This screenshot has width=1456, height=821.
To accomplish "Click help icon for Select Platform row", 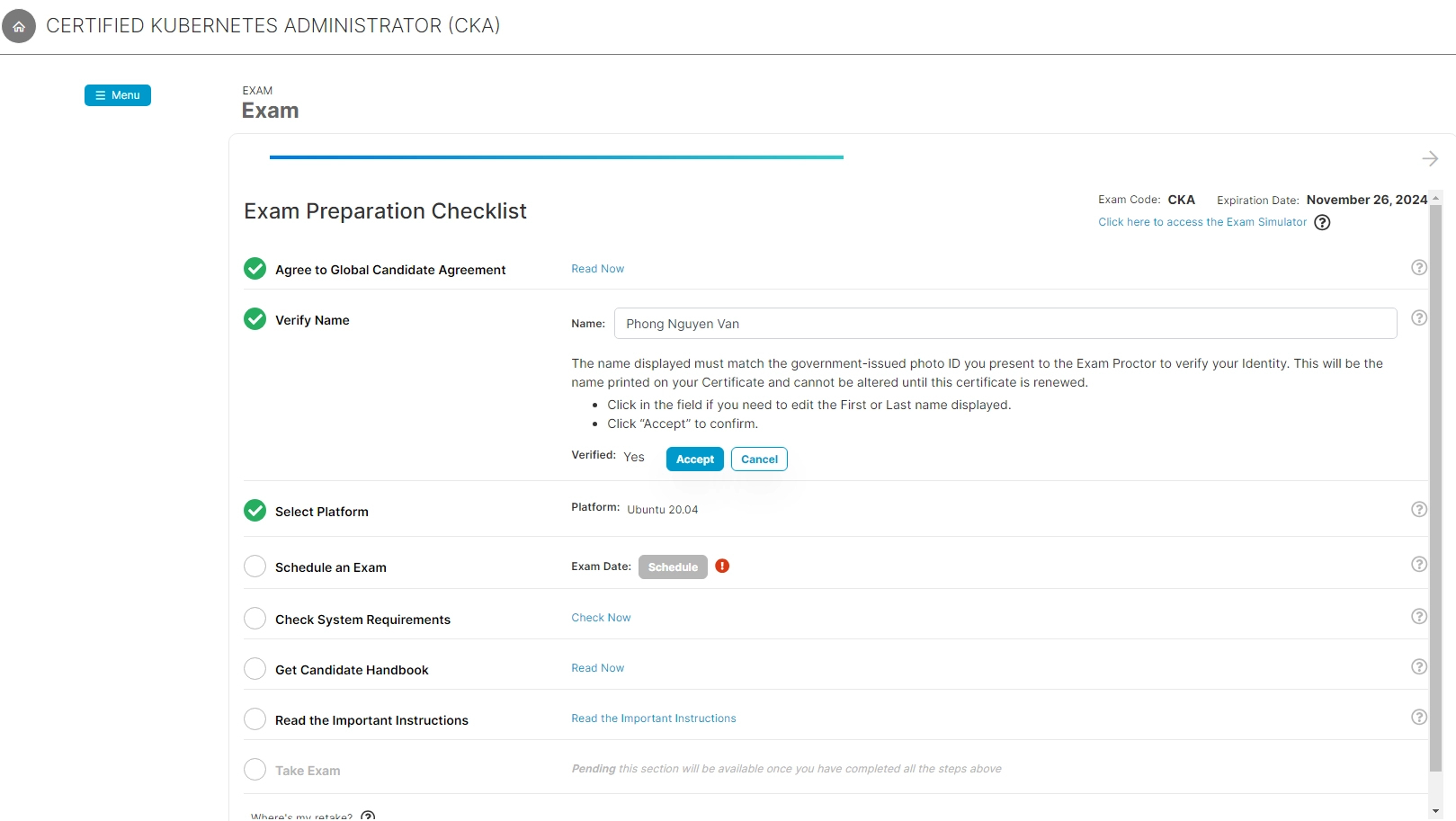I will 1418,510.
